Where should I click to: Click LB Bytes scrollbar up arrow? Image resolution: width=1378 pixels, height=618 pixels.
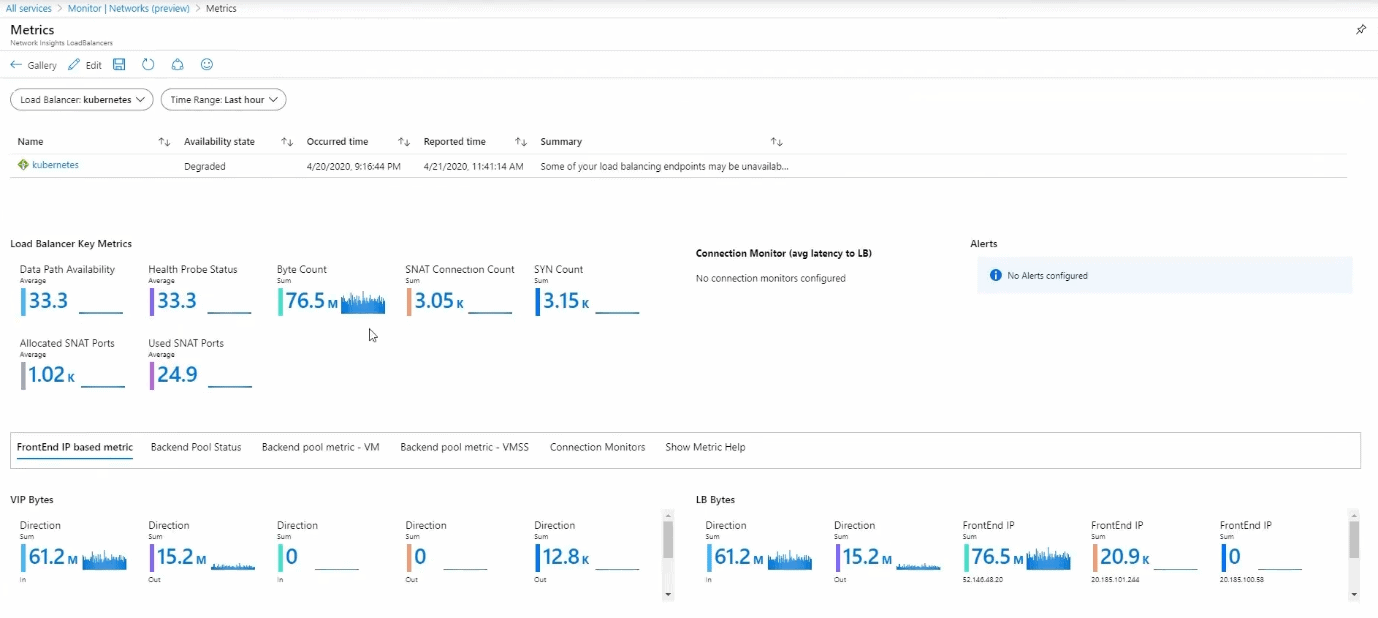pyautogui.click(x=1354, y=515)
